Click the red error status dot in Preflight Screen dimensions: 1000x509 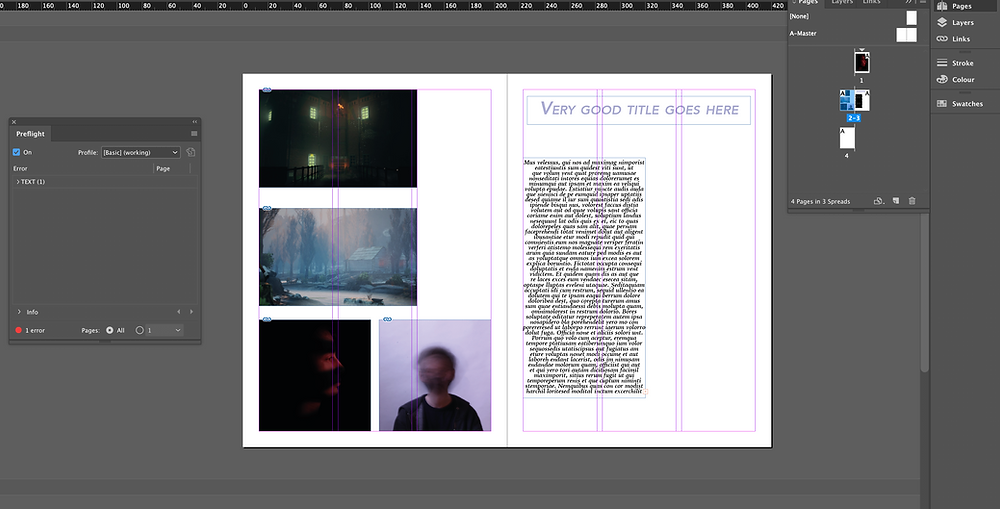(x=18, y=330)
